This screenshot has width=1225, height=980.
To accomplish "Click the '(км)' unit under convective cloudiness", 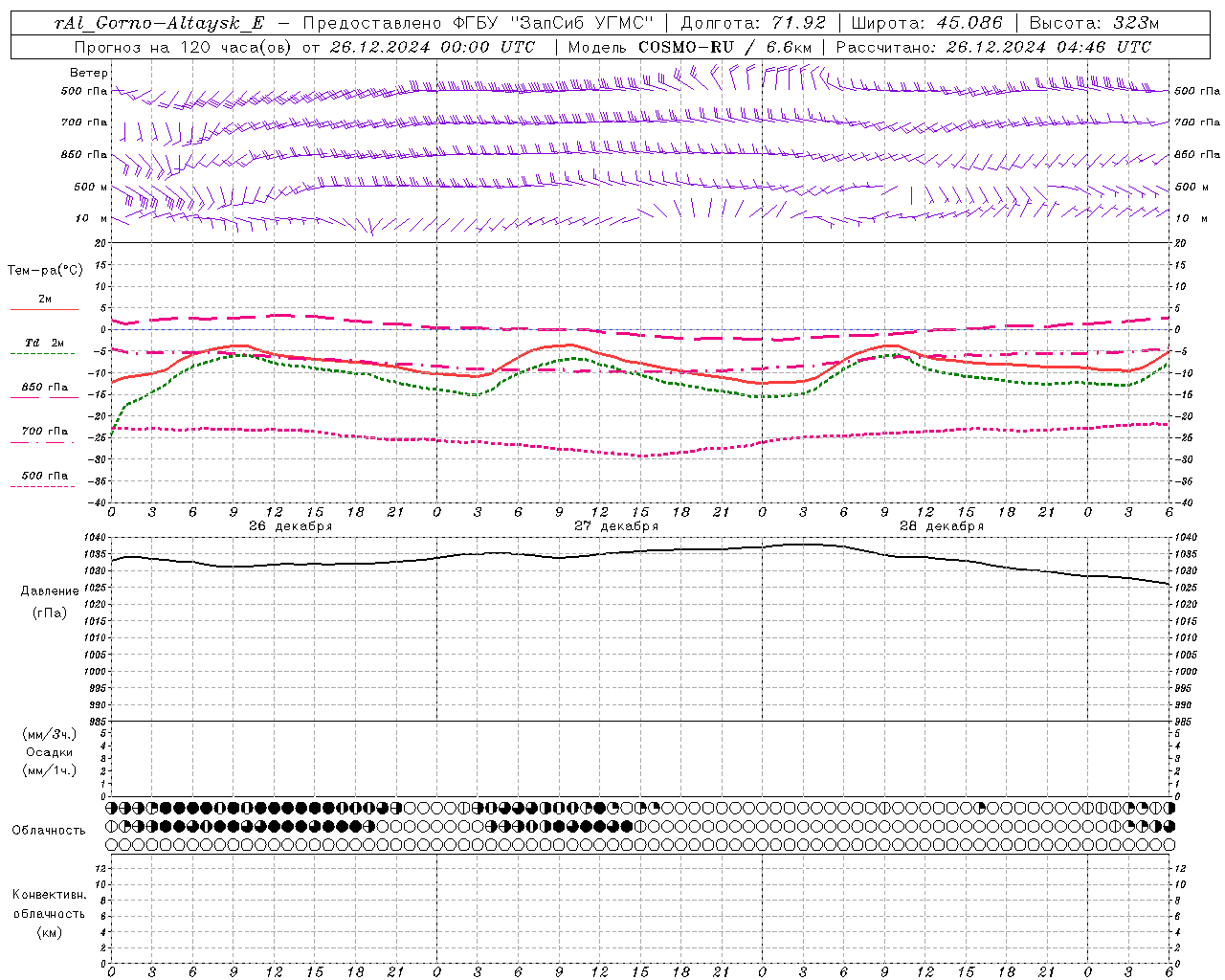I will 50,932.
